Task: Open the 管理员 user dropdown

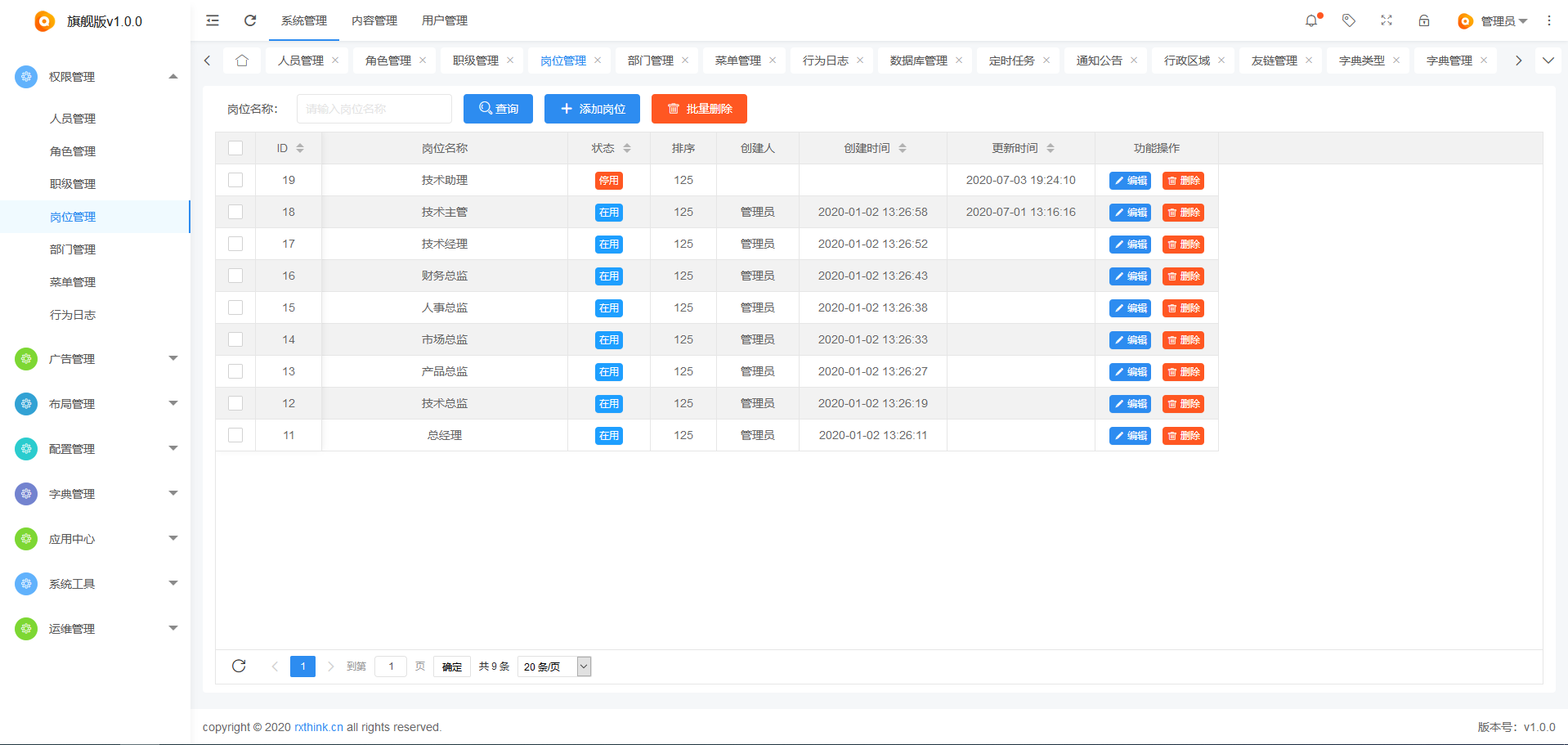Action: tap(1493, 21)
